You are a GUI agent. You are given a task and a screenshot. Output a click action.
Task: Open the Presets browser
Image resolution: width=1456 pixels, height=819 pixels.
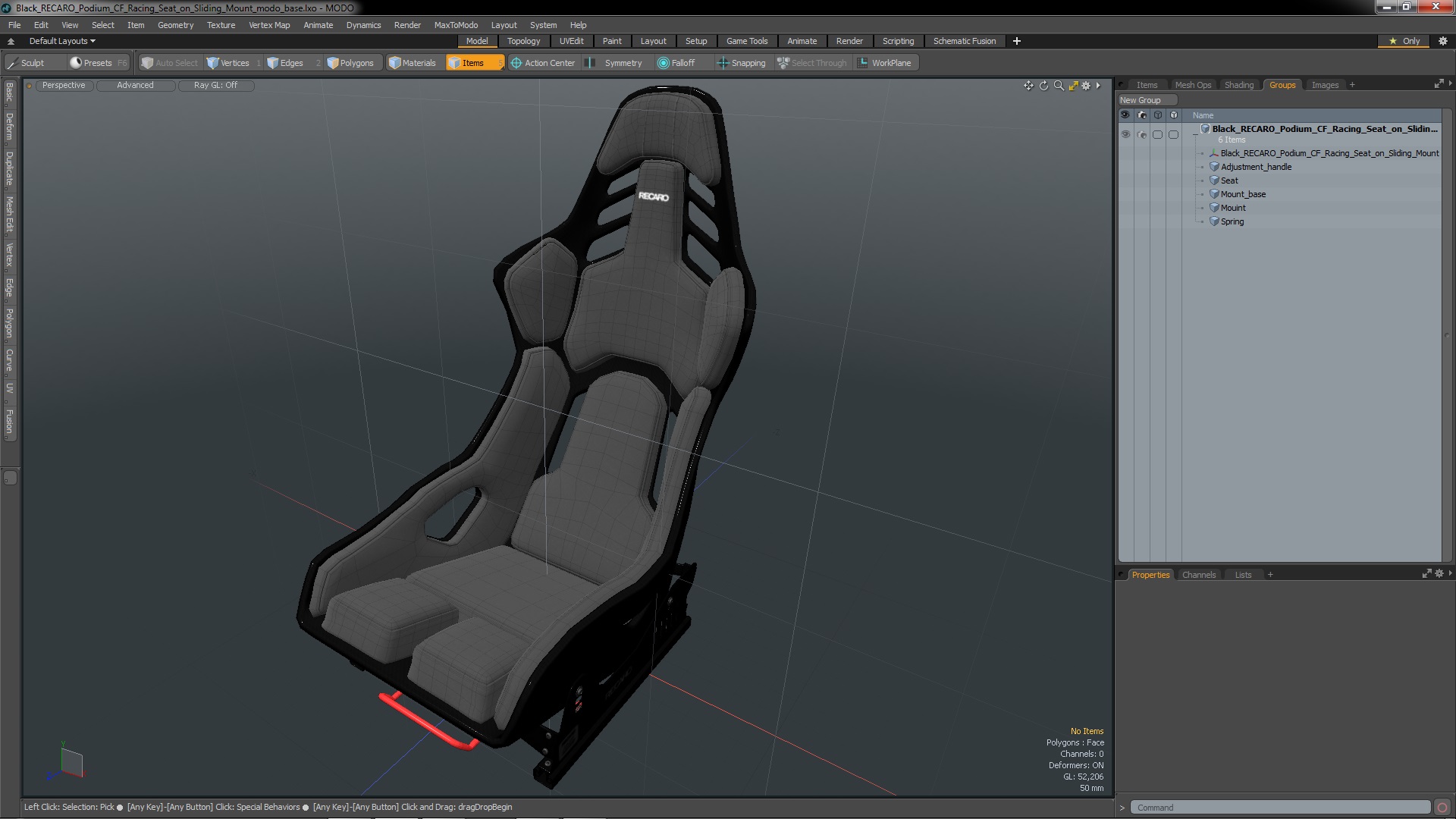97,63
